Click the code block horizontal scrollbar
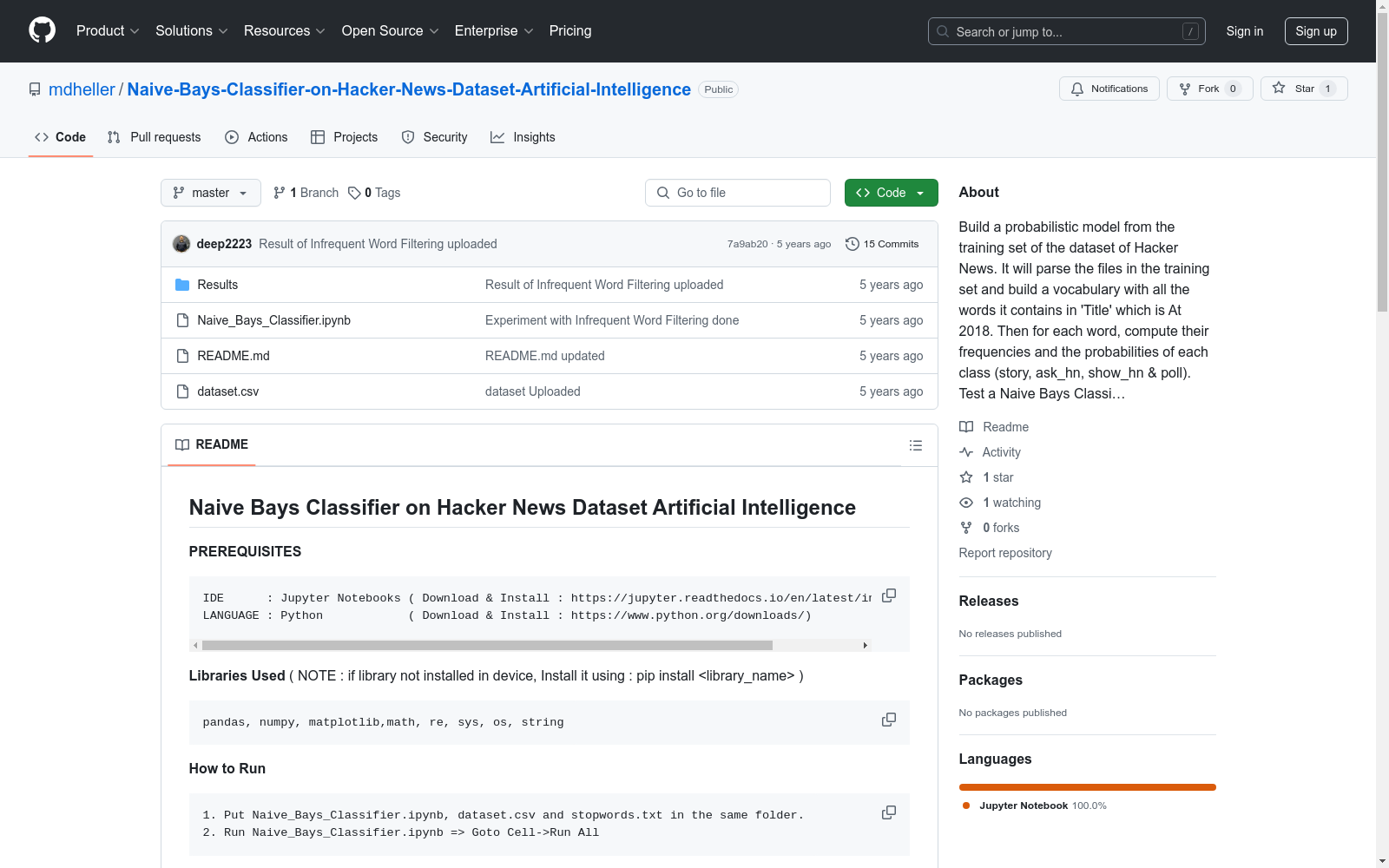 tap(487, 645)
